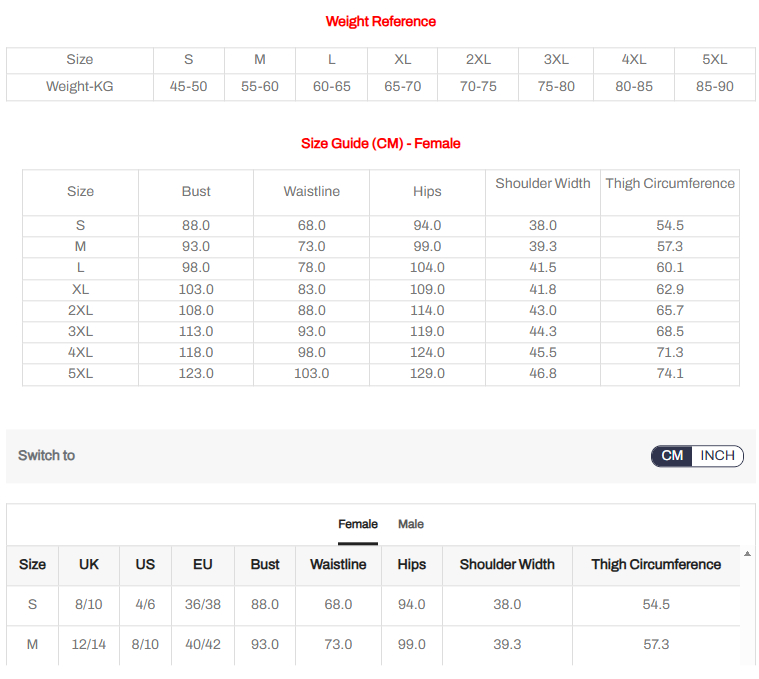The height and width of the screenshot is (679, 759).
Task: Click the EU column header
Action: click(x=203, y=565)
